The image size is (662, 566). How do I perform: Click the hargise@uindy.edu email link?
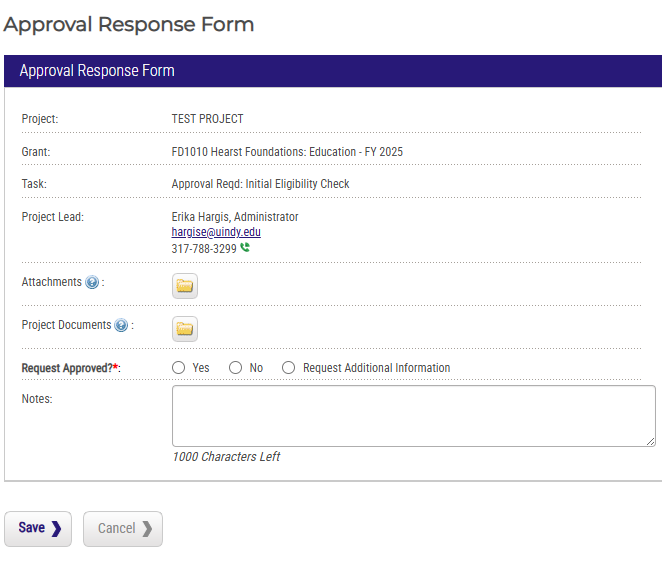[216, 232]
